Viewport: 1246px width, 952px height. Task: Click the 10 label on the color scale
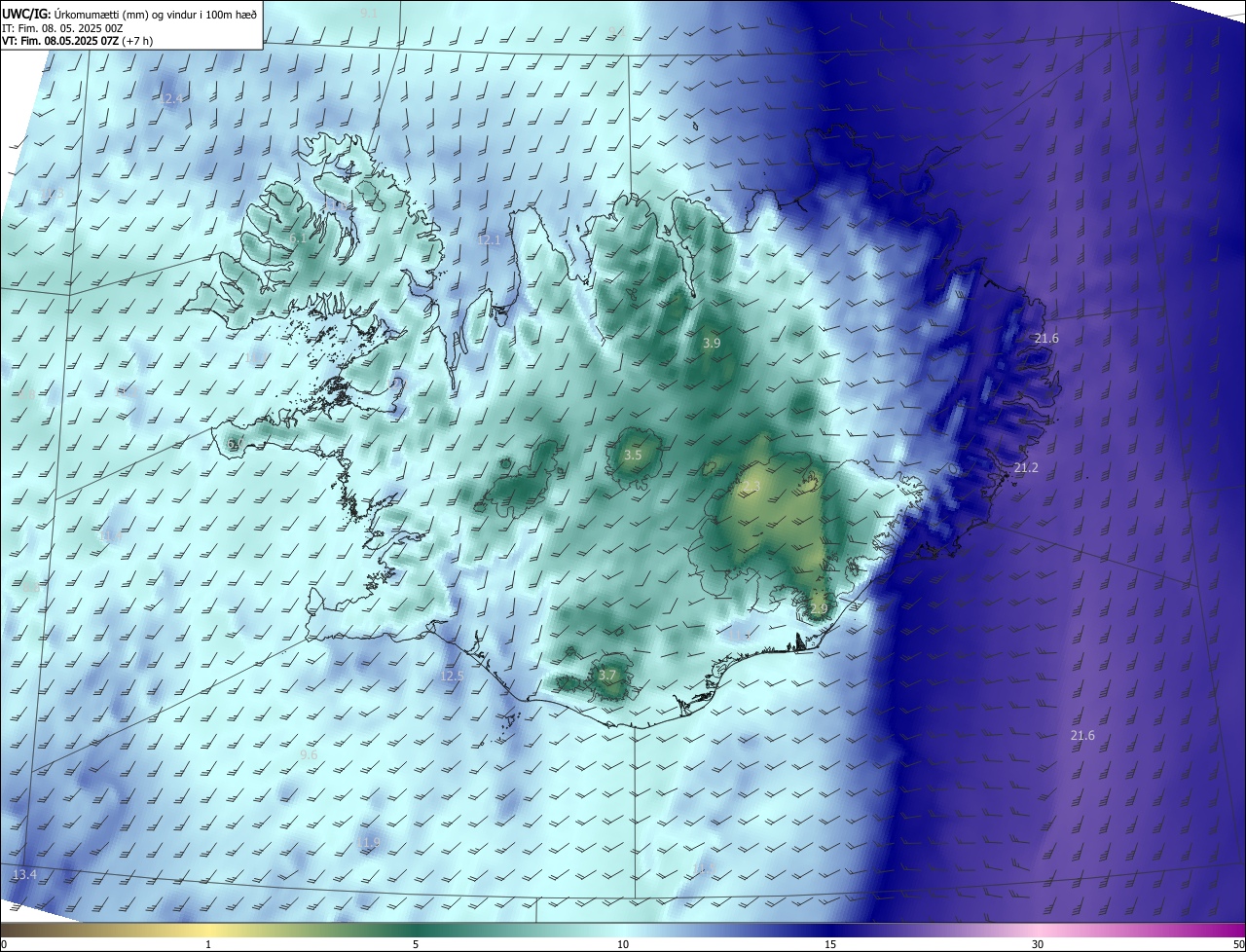tap(623, 944)
